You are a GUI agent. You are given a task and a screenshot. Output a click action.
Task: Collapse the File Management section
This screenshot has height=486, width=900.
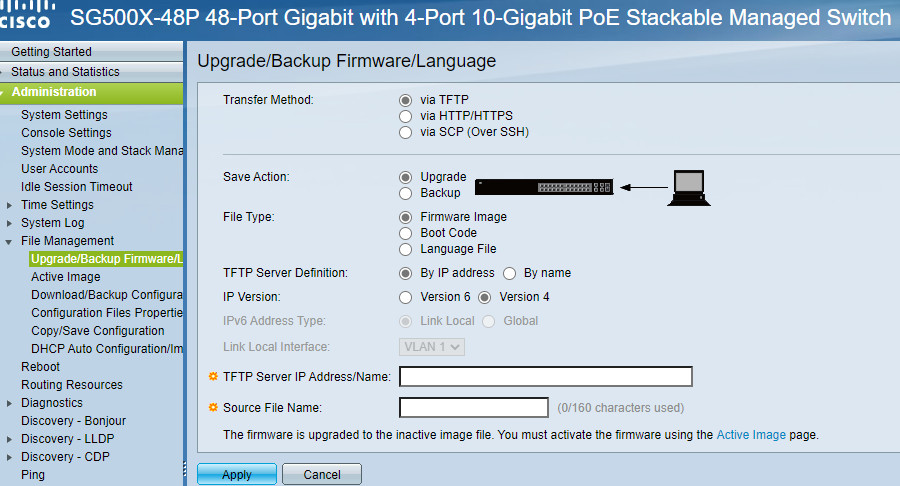click(9, 242)
